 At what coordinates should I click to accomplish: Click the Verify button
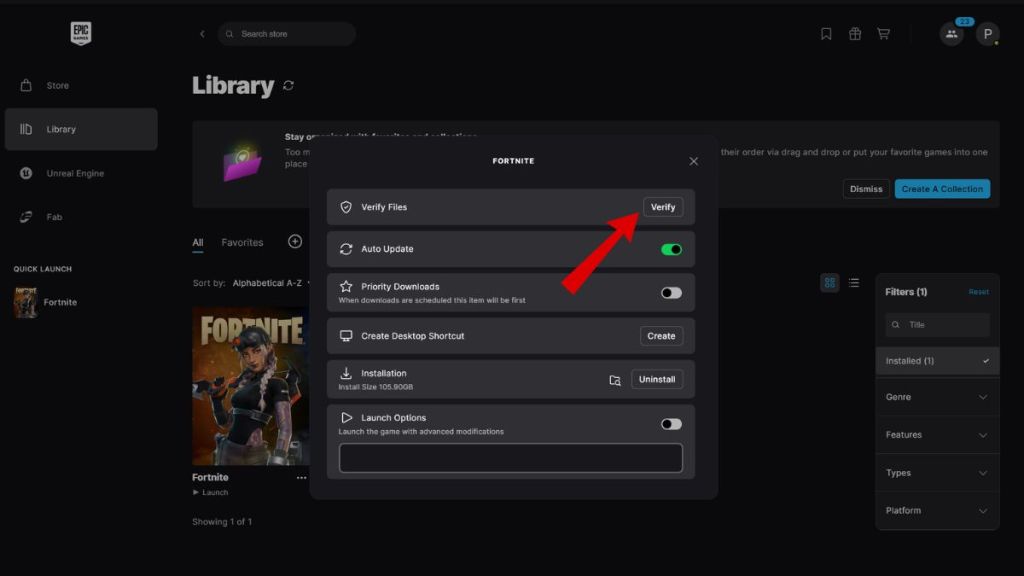coord(663,207)
